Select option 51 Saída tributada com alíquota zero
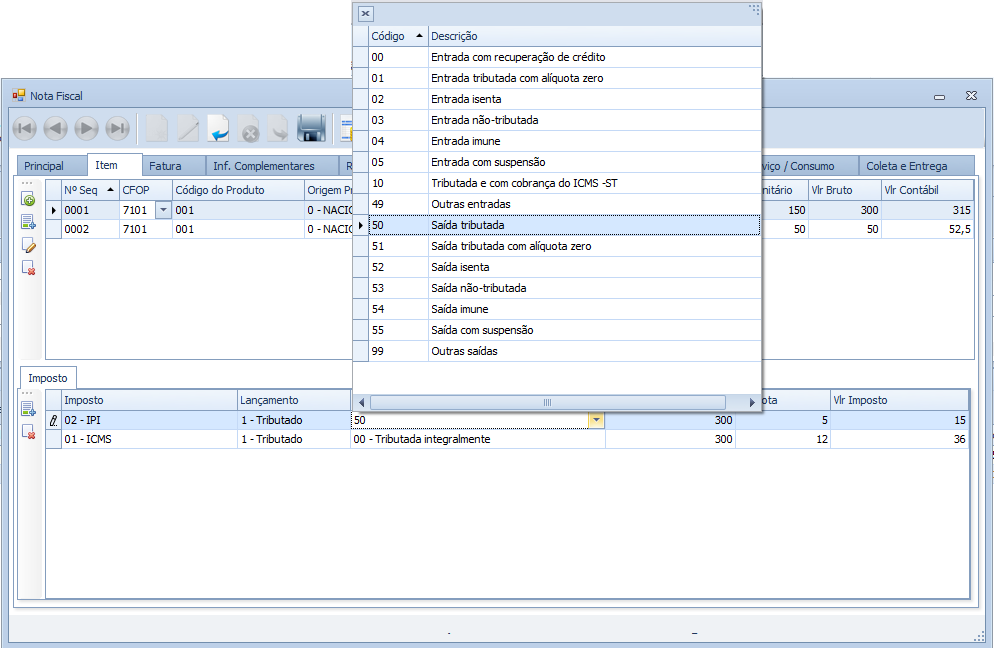The image size is (994, 648). [x=564, y=246]
